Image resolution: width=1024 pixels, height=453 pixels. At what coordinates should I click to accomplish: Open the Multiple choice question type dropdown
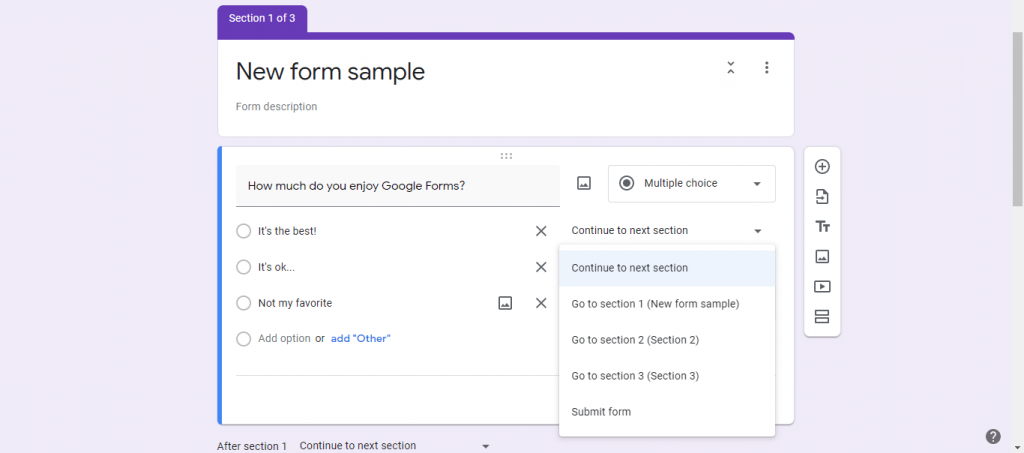coord(691,183)
